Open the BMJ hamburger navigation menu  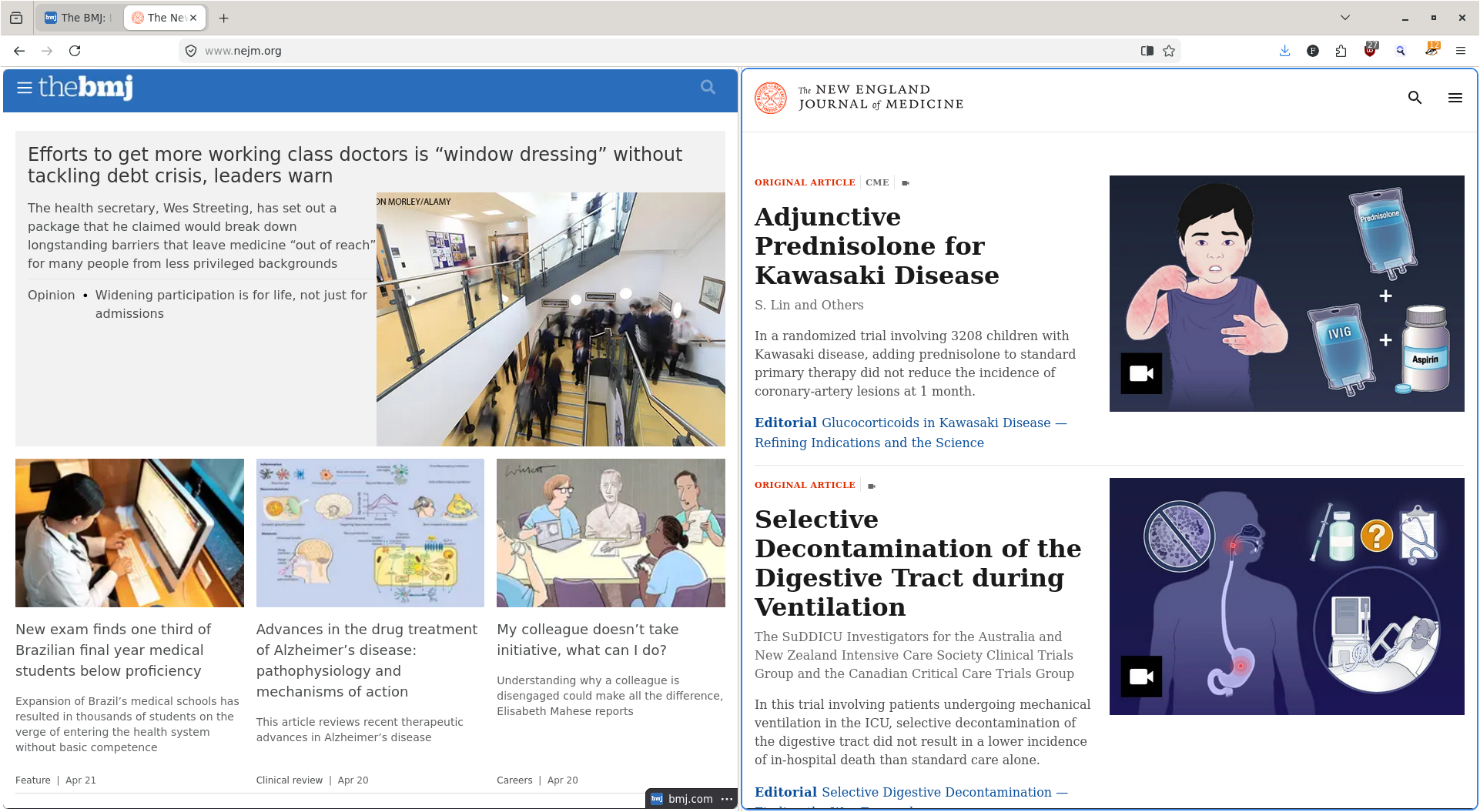tap(24, 88)
